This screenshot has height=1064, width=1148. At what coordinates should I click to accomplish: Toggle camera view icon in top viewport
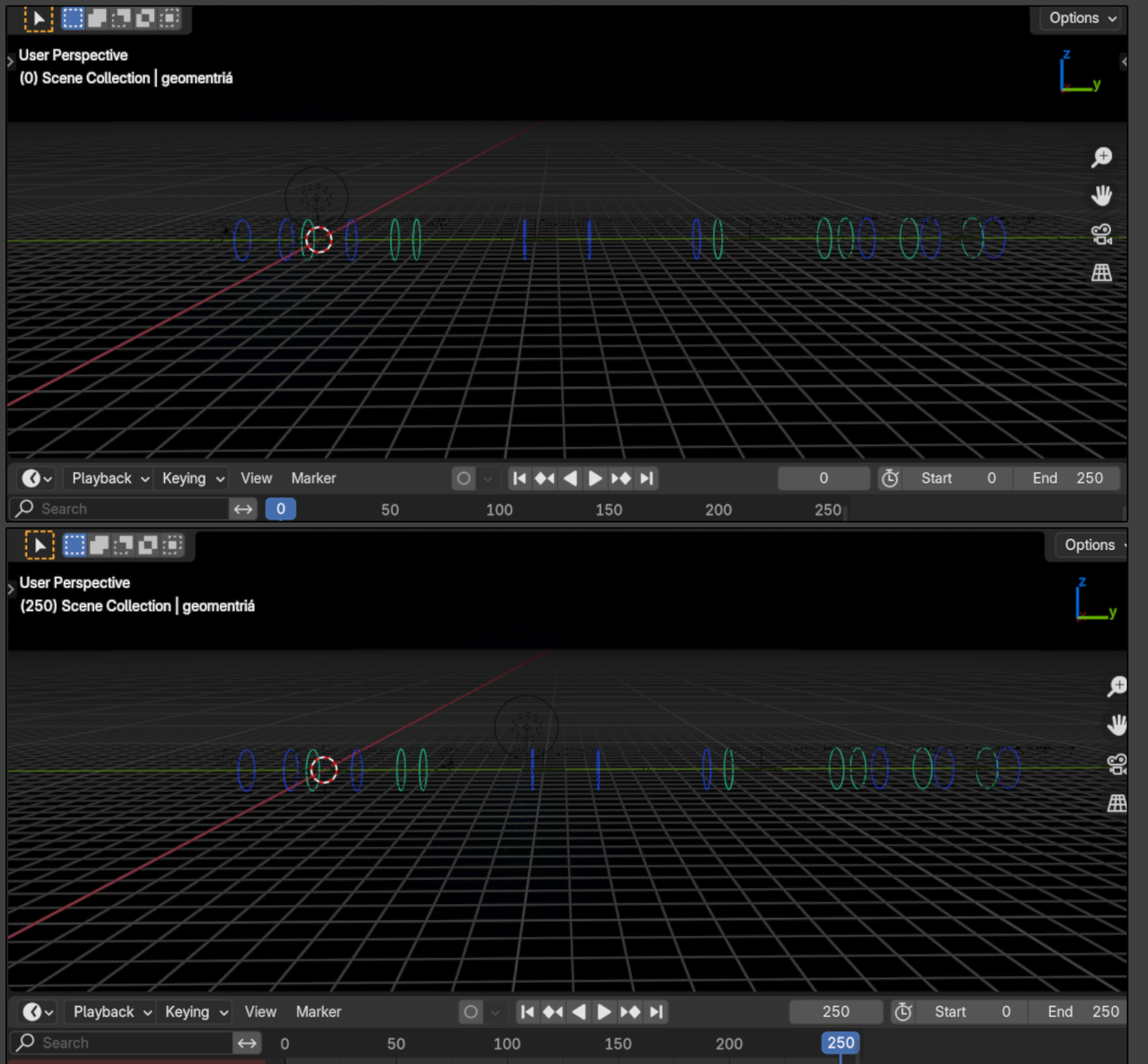click(x=1101, y=234)
